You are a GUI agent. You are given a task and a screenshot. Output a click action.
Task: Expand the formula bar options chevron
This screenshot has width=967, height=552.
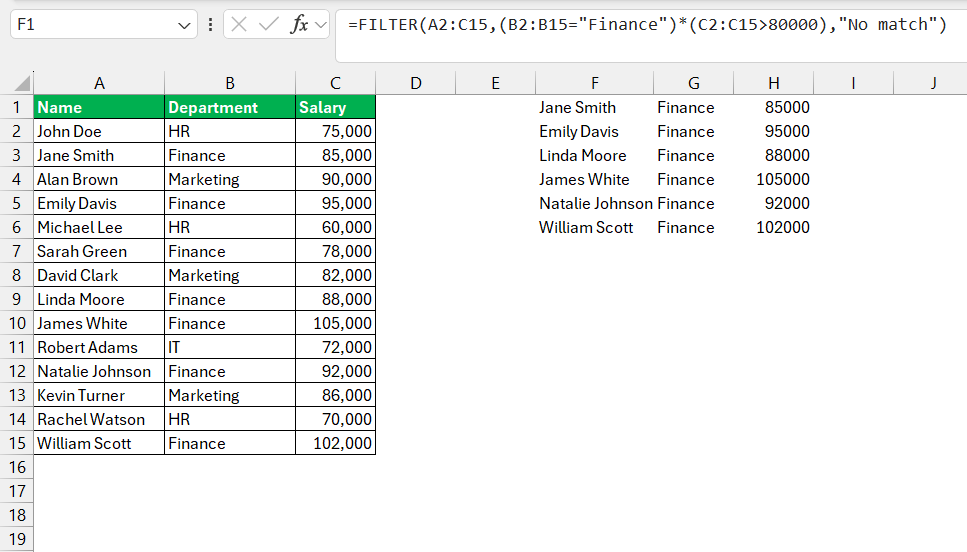click(321, 25)
